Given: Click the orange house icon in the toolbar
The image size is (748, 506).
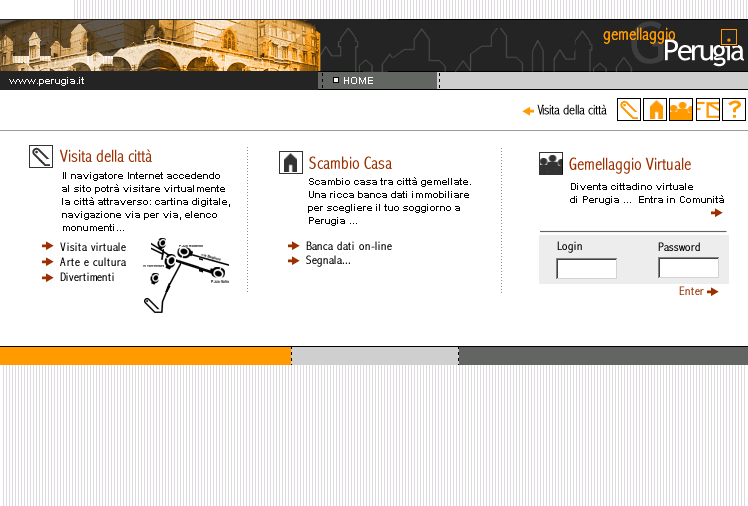Looking at the screenshot, I should (655, 110).
